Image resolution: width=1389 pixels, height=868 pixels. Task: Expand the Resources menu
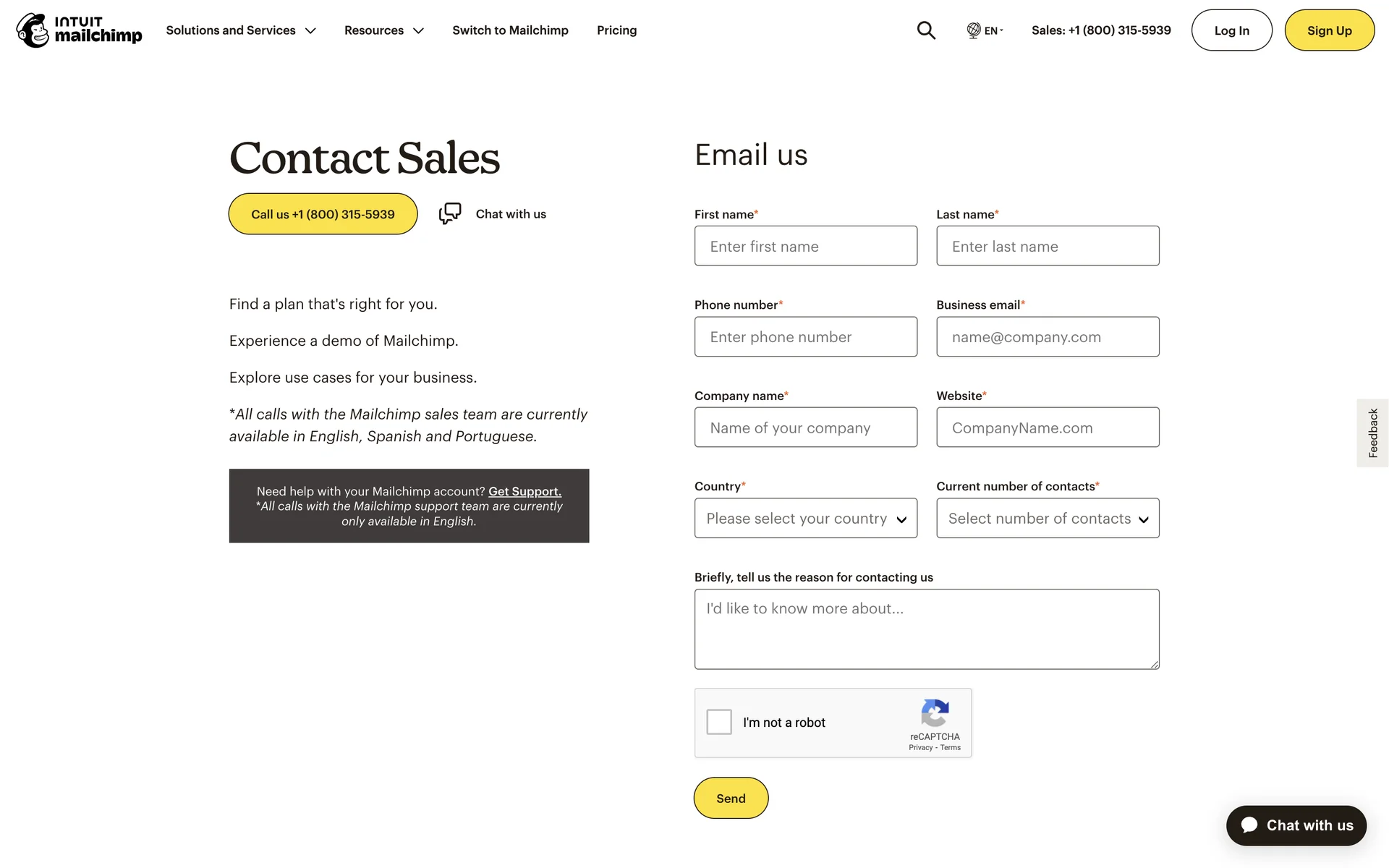click(x=383, y=30)
